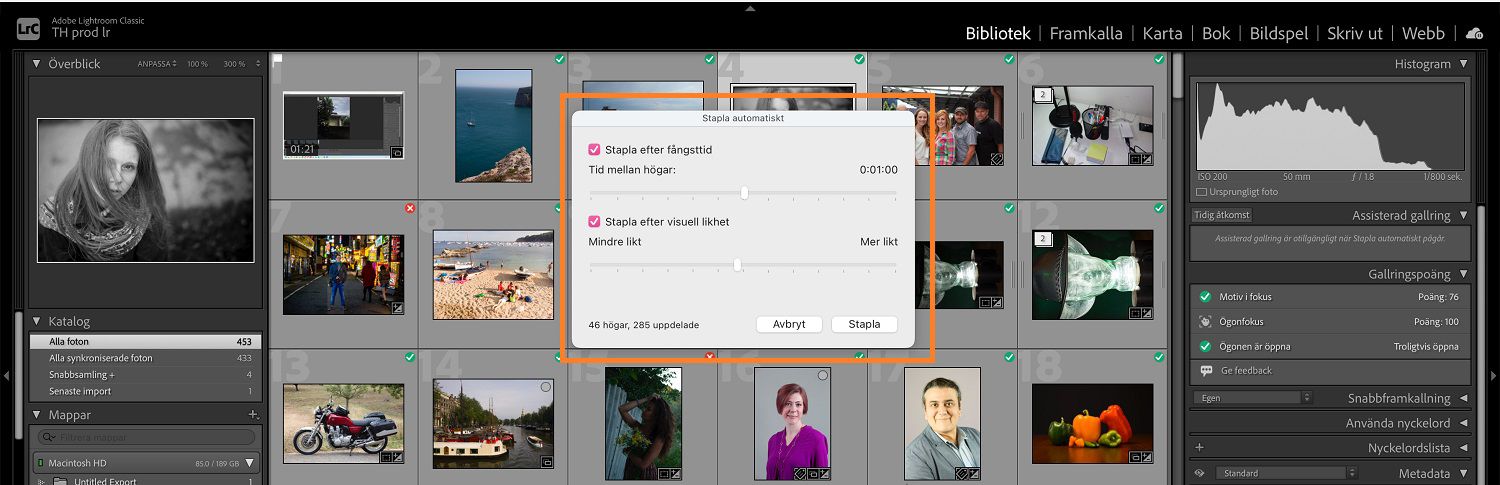Click the portrait preview in Överblick
Image resolution: width=1500 pixels, height=485 pixels.
tap(146, 190)
